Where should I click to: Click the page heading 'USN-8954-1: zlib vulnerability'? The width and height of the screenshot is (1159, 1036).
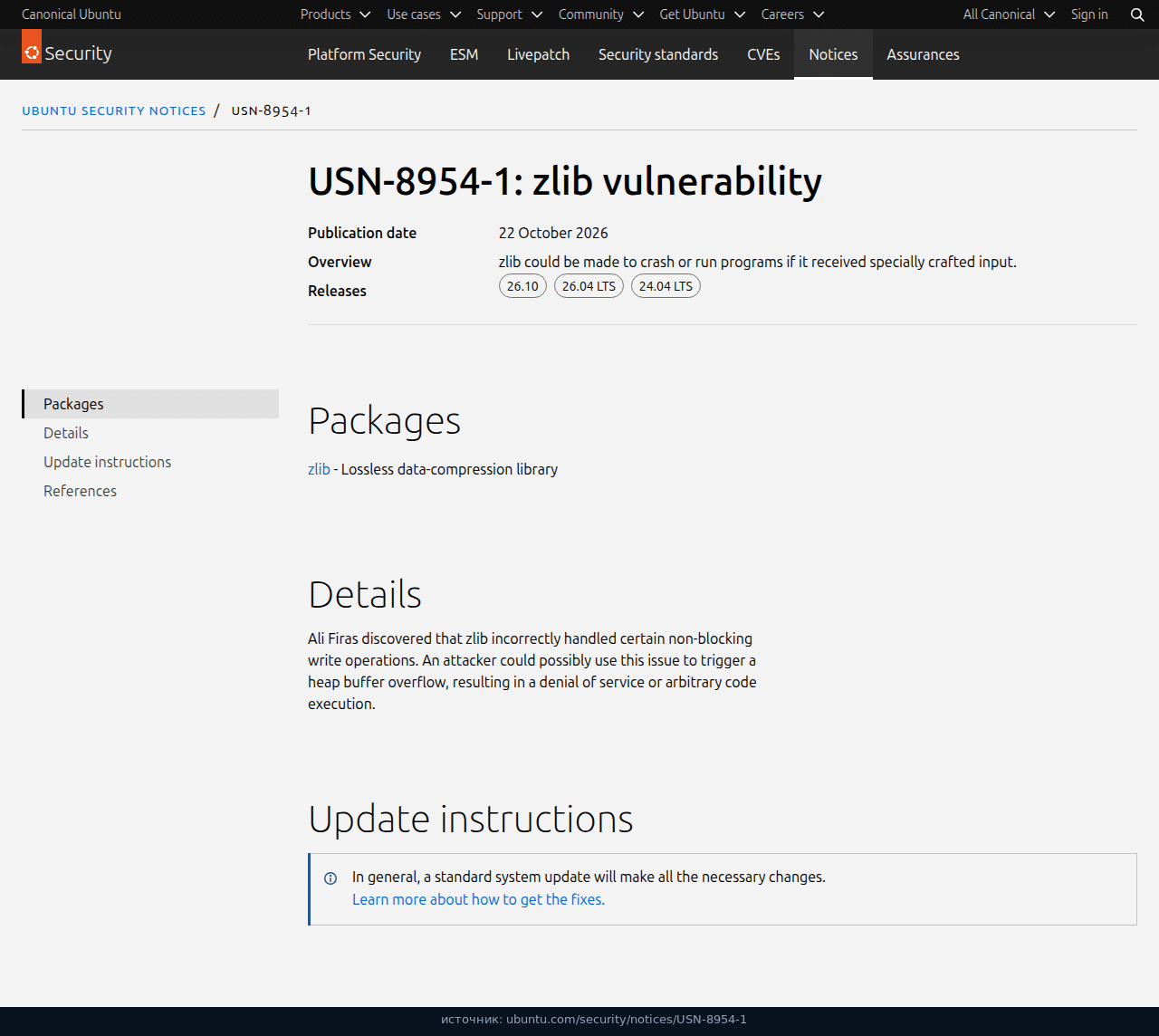565,181
